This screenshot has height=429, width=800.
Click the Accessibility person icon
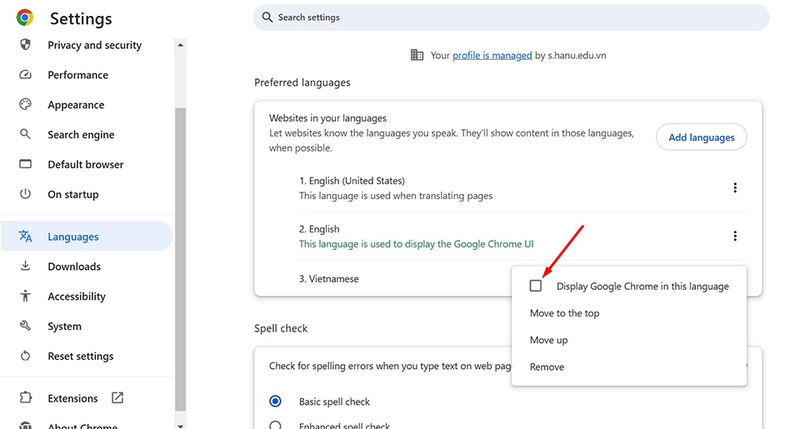pyautogui.click(x=25, y=296)
